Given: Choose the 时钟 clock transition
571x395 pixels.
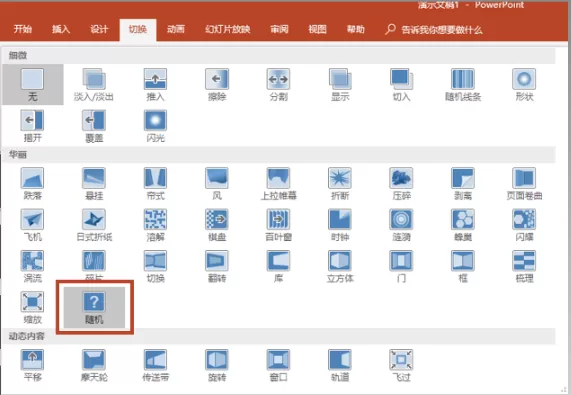Looking at the screenshot, I should click(x=340, y=225).
